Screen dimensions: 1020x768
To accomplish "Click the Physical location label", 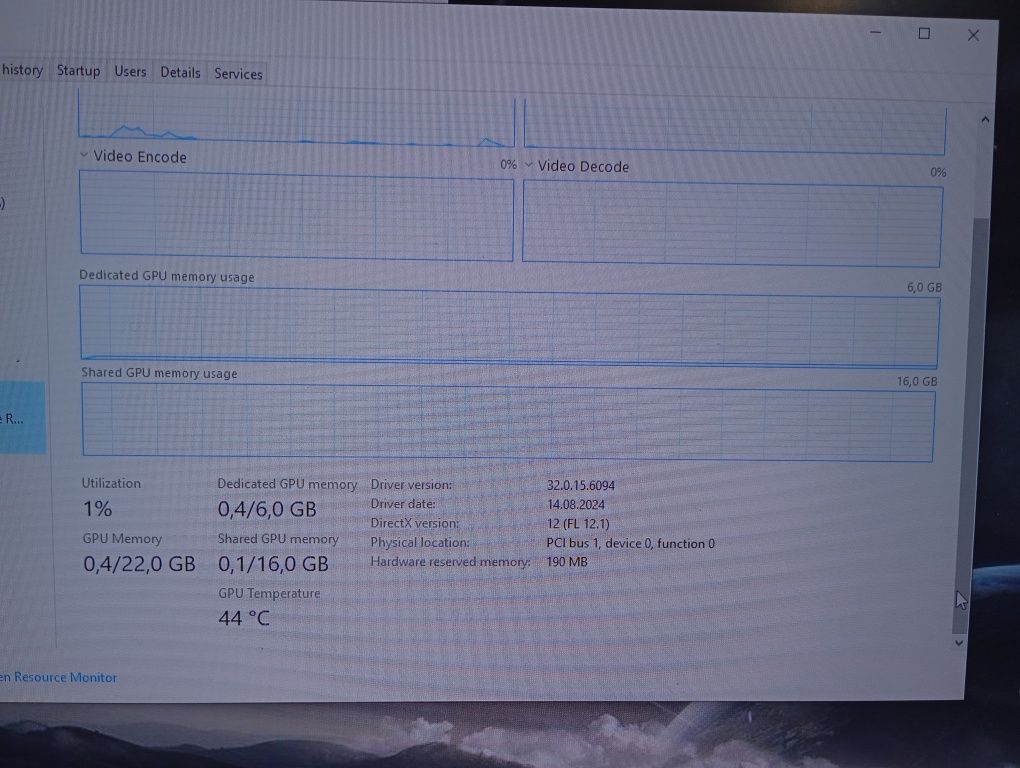I will 420,542.
